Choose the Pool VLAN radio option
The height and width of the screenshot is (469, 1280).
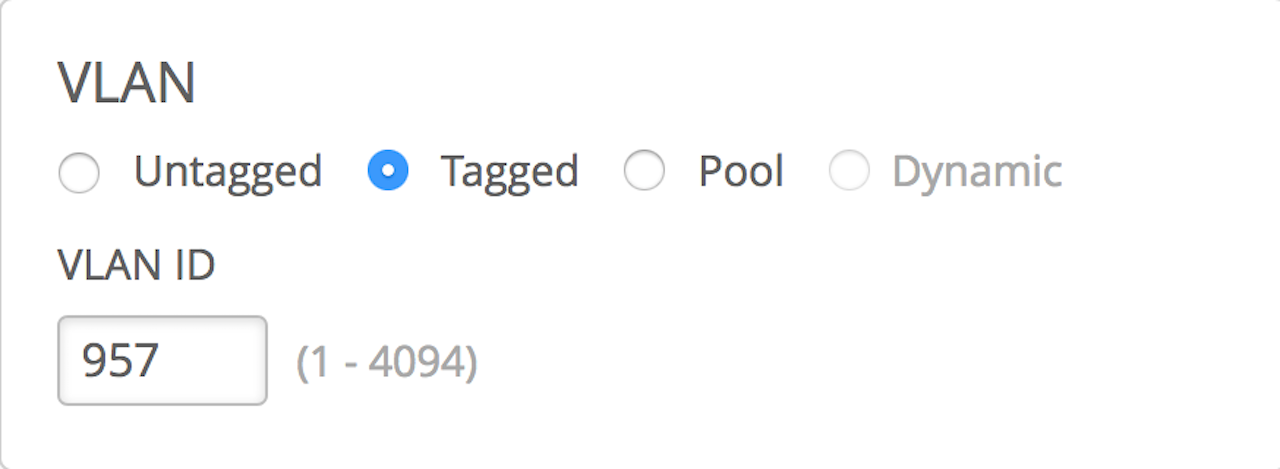pos(644,172)
